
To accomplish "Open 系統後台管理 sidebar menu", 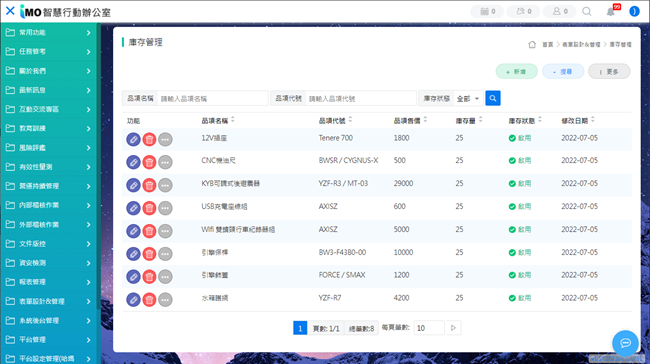I will point(49,320).
